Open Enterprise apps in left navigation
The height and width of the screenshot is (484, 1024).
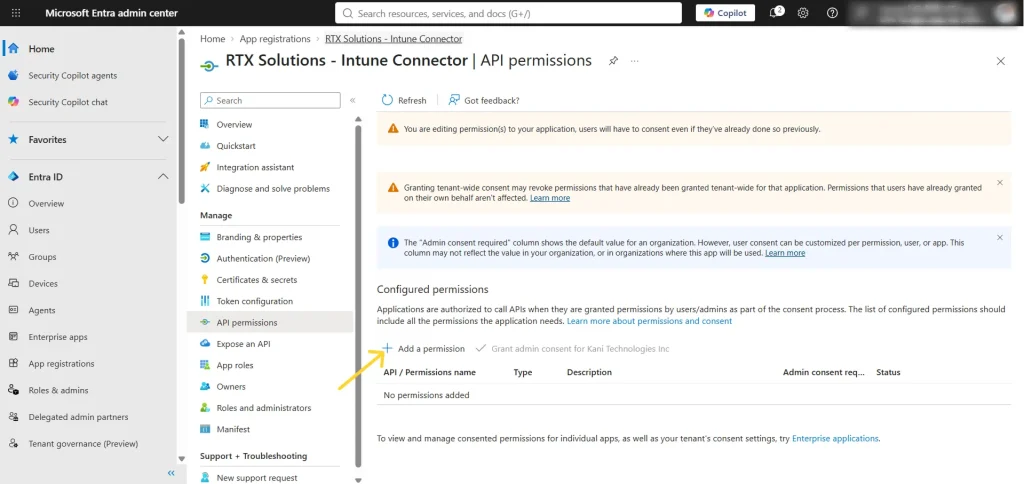tap(57, 338)
